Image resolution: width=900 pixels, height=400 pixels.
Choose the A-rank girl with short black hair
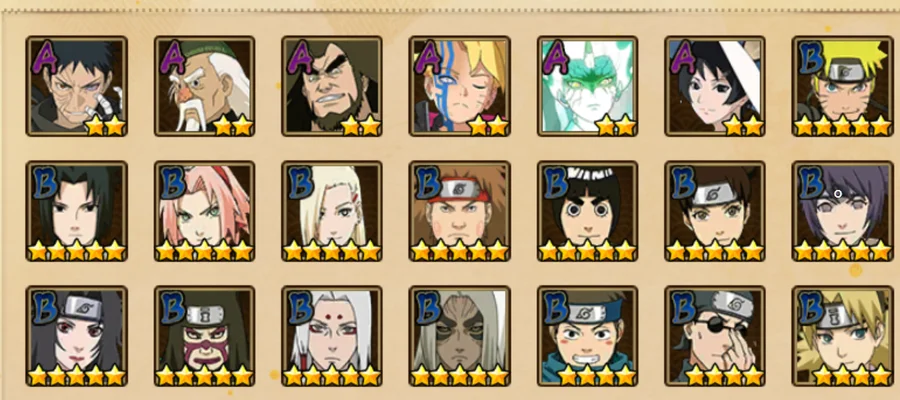click(x=715, y=86)
